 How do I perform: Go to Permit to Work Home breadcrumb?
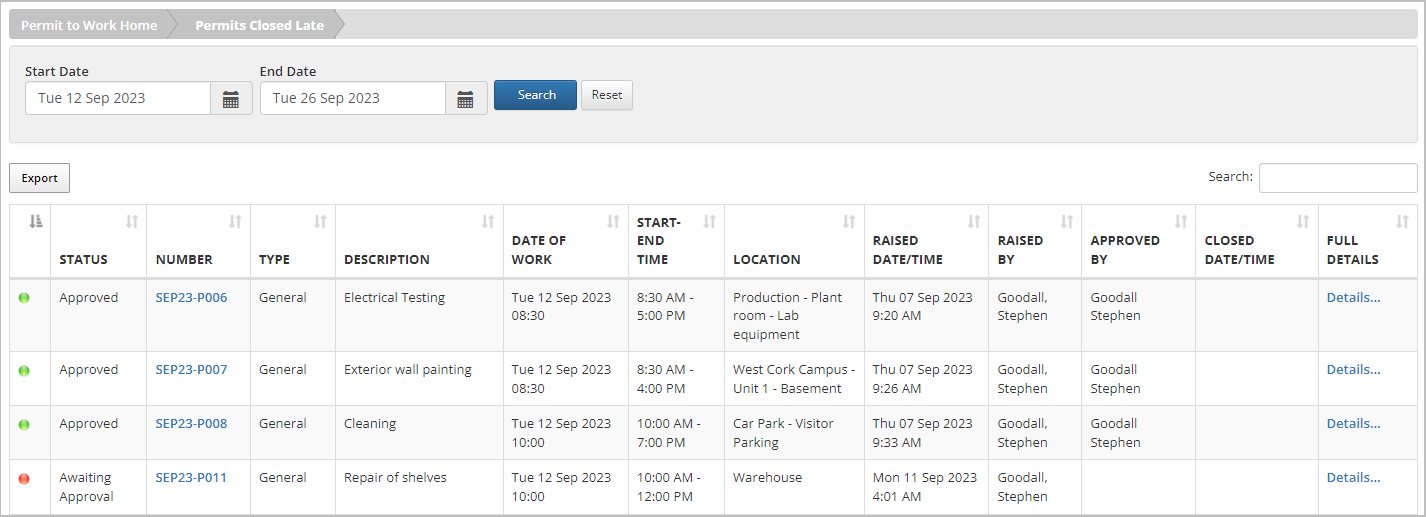click(x=89, y=25)
